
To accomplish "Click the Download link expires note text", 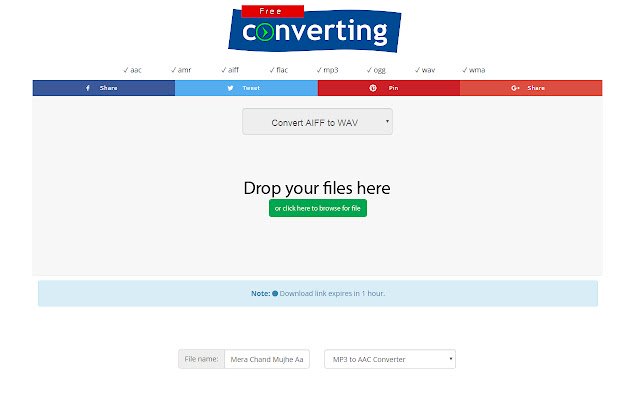I will point(332,293).
